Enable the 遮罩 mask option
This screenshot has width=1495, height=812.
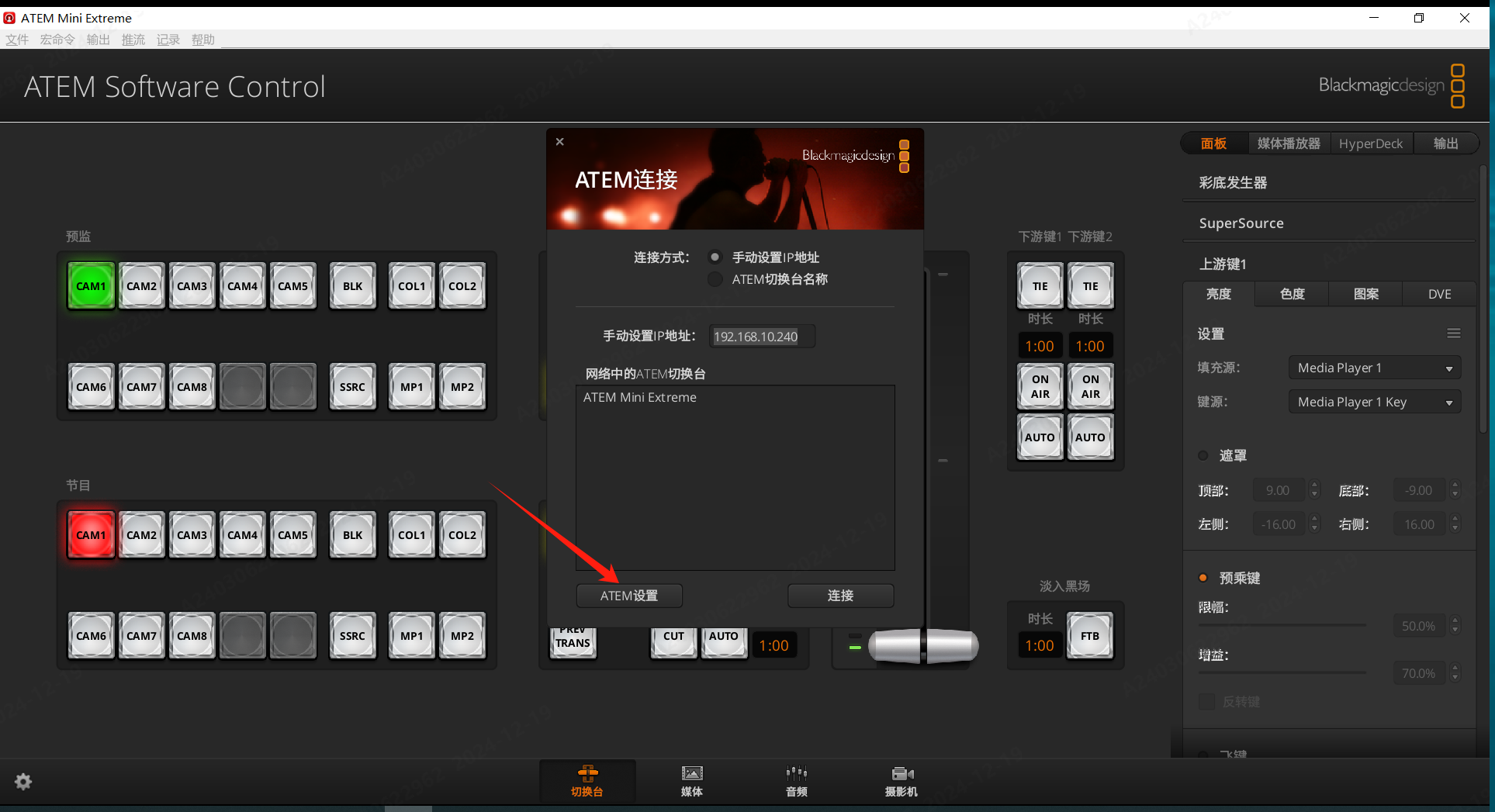coord(1203,455)
